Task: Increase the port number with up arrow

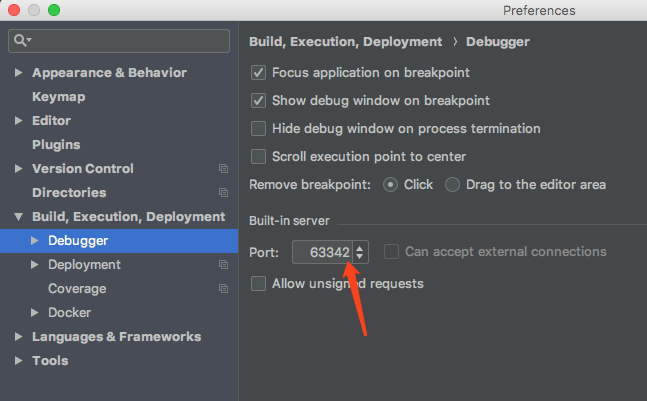Action: click(x=360, y=247)
